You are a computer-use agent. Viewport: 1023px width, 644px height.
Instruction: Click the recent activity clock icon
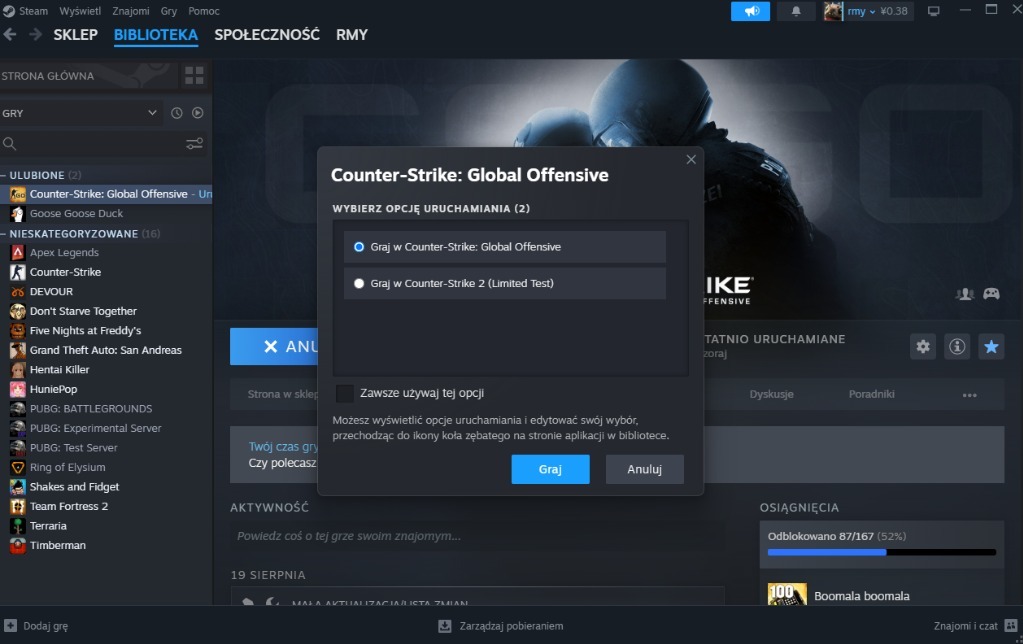point(176,113)
